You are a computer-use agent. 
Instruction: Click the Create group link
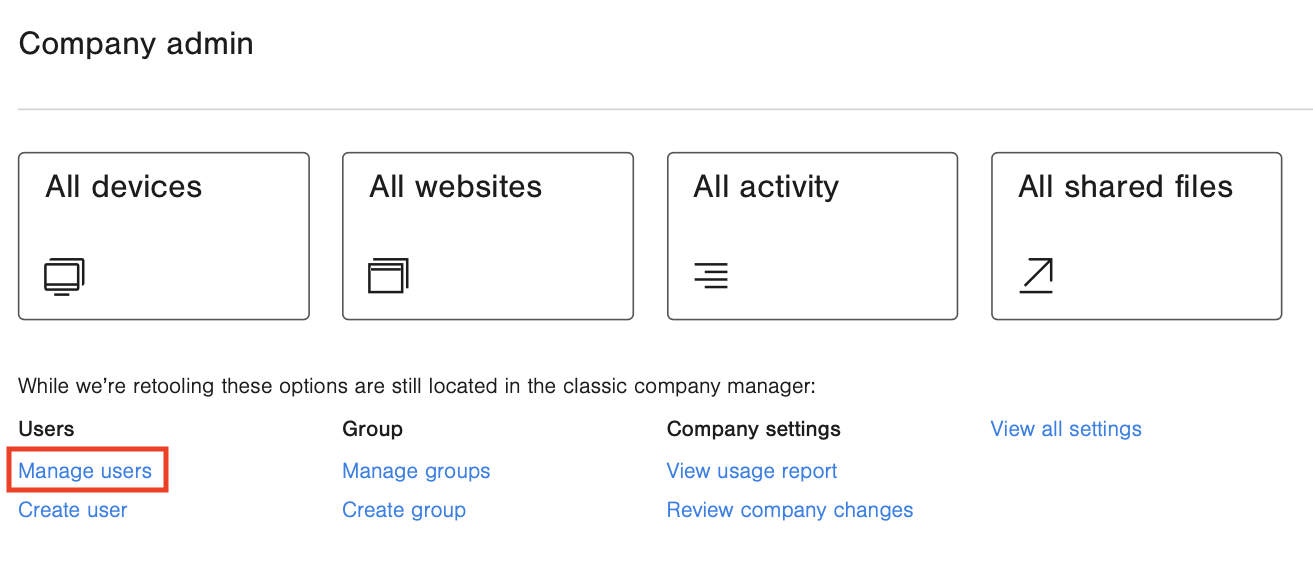tap(404, 509)
